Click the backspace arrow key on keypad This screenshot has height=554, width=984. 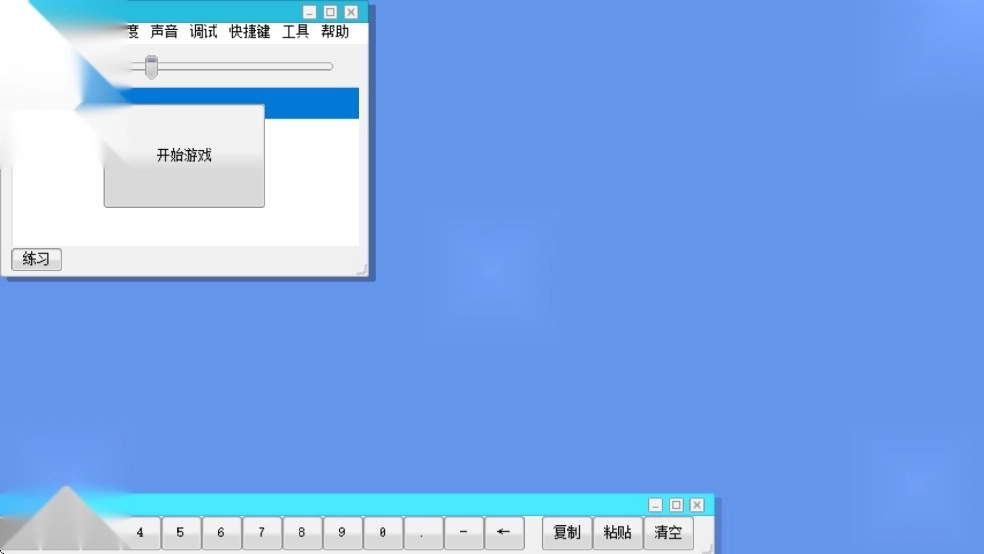[x=504, y=533]
